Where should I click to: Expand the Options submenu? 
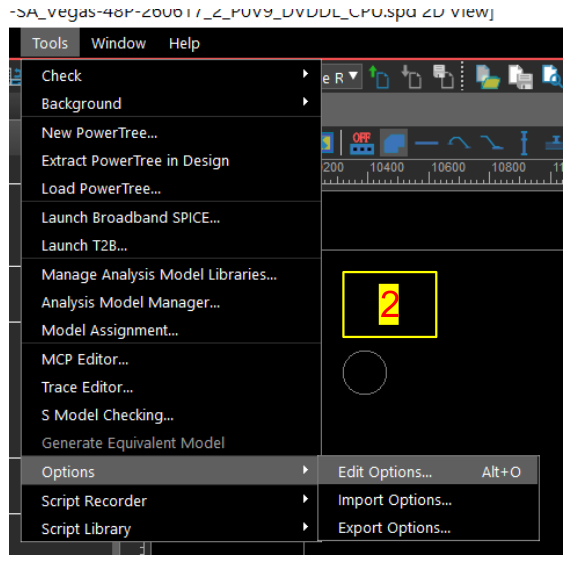[171, 471]
